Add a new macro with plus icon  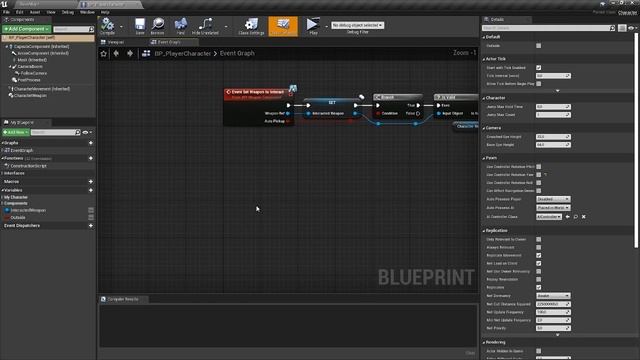(91, 182)
